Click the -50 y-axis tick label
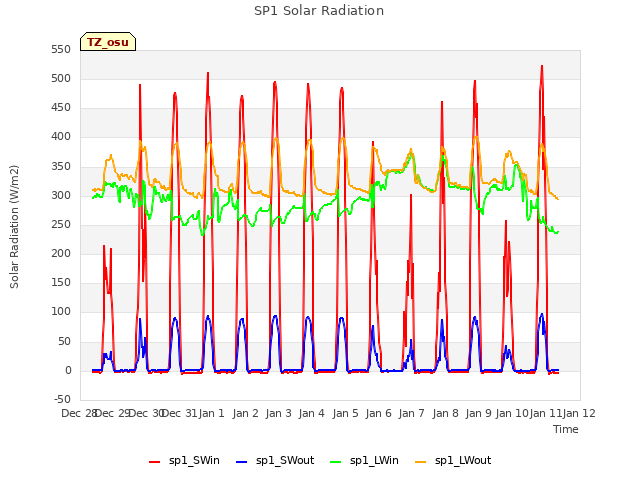The width and height of the screenshot is (640, 480). [x=62, y=399]
